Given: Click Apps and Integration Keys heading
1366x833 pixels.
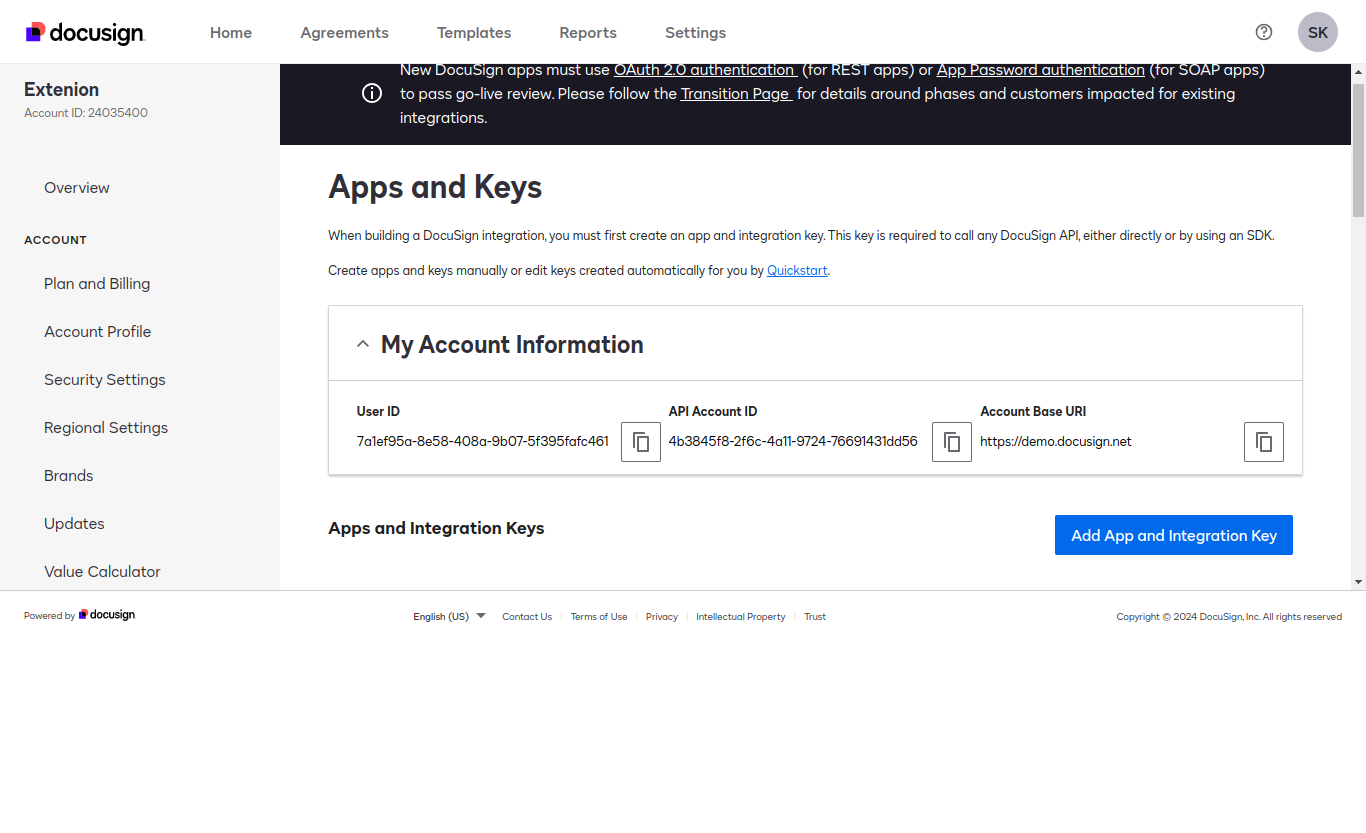Looking at the screenshot, I should (x=436, y=528).
